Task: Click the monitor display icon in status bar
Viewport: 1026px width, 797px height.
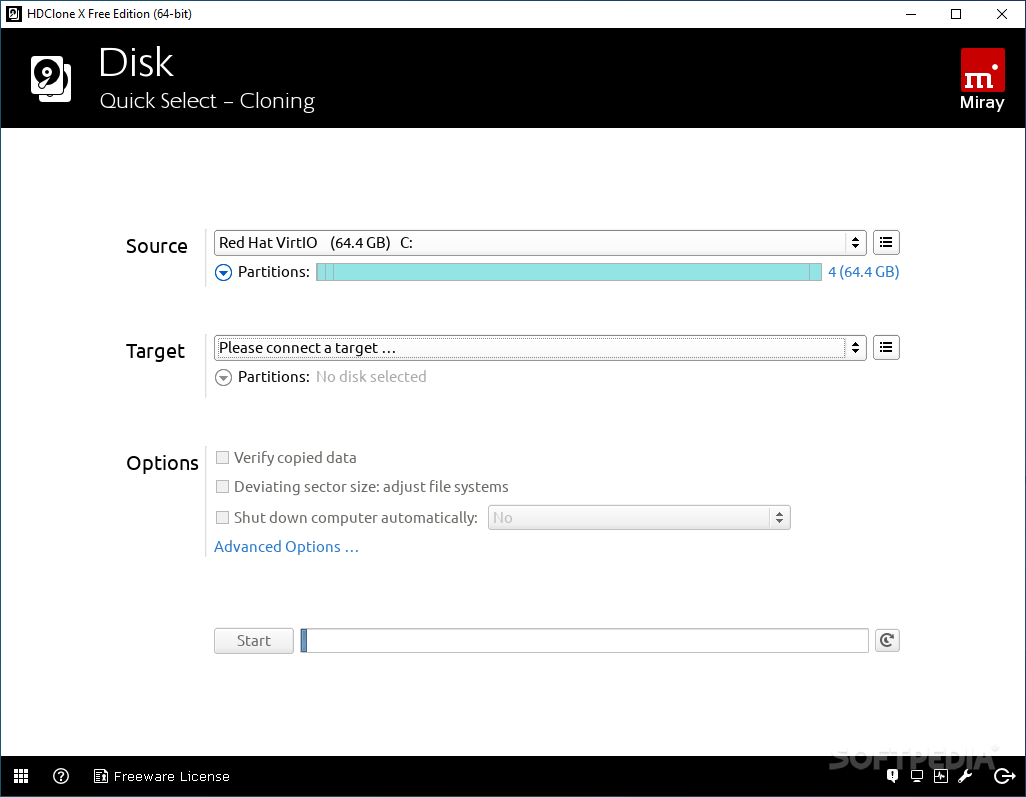Action: click(x=917, y=776)
